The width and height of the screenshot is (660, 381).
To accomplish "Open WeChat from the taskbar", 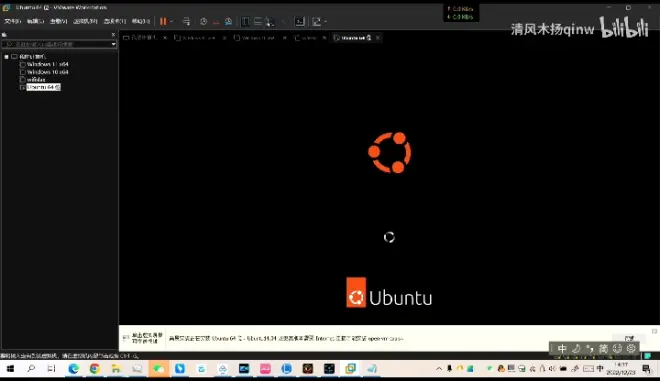I will pos(158,369).
